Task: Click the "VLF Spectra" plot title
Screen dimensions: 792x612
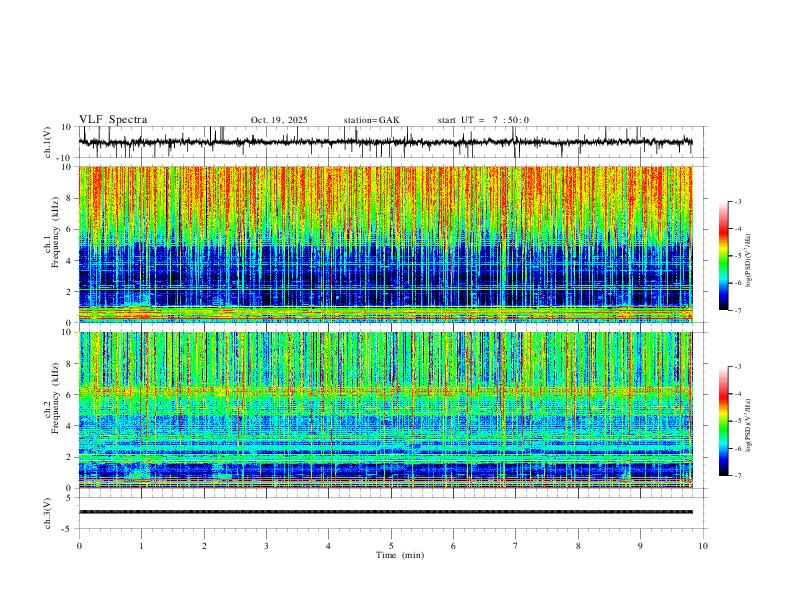Action: tap(113, 120)
